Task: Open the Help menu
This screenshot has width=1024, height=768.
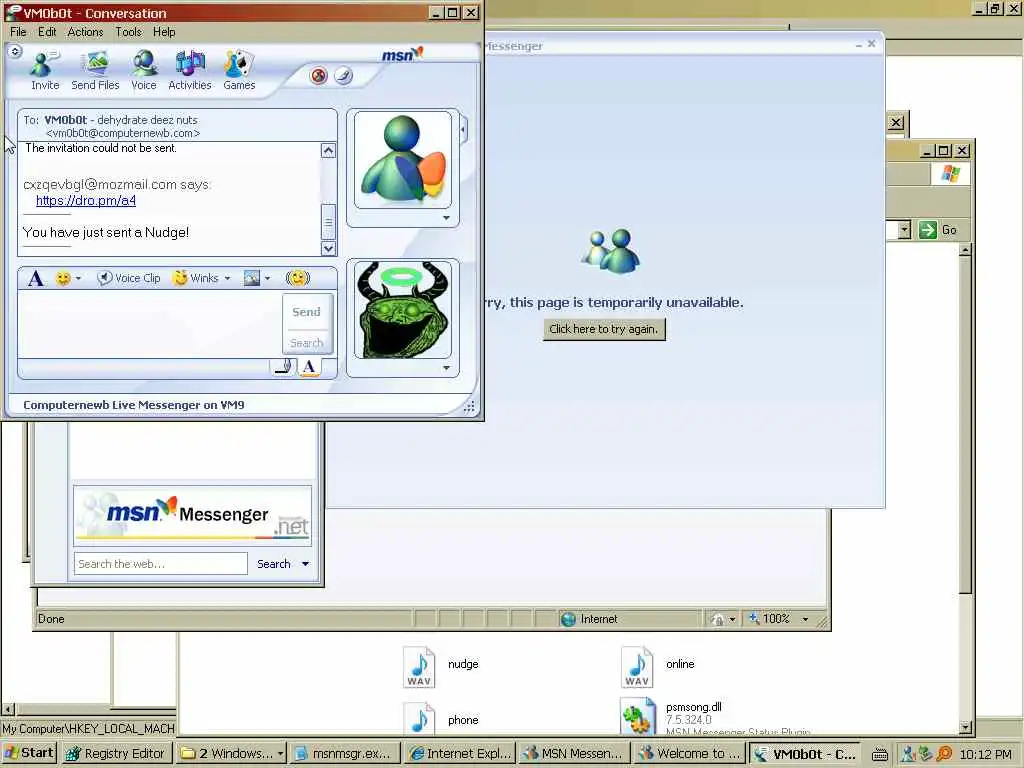Action: 164,32
